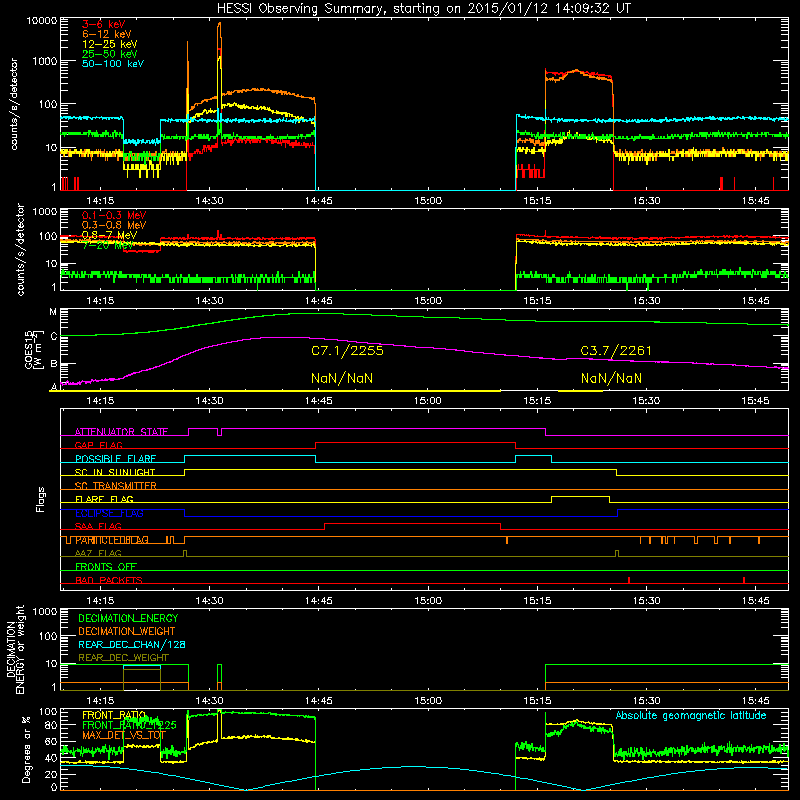The height and width of the screenshot is (800, 800).
Task: Click the 10000 y-axis label in top plot
Action: tap(42, 20)
